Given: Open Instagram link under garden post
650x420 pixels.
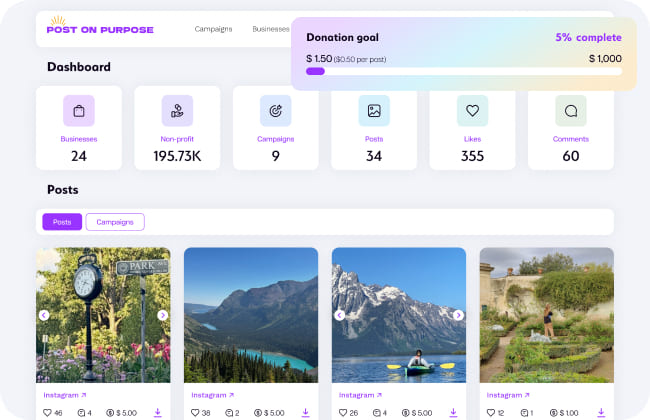Looking at the screenshot, I should (x=505, y=395).
